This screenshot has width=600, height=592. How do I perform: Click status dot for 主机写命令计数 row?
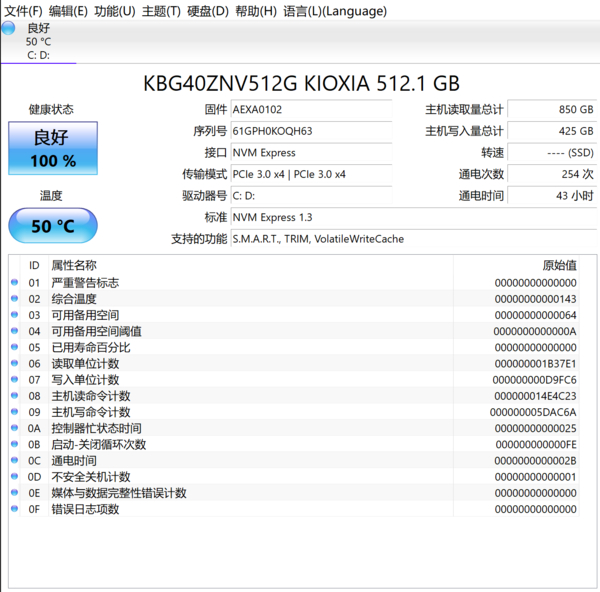[x=15, y=412]
